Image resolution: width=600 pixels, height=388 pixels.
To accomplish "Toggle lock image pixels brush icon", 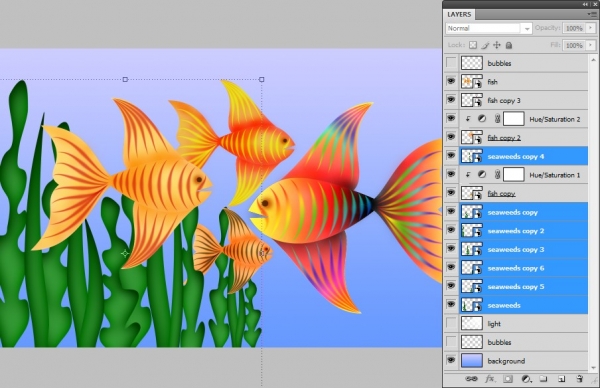I will (485, 45).
